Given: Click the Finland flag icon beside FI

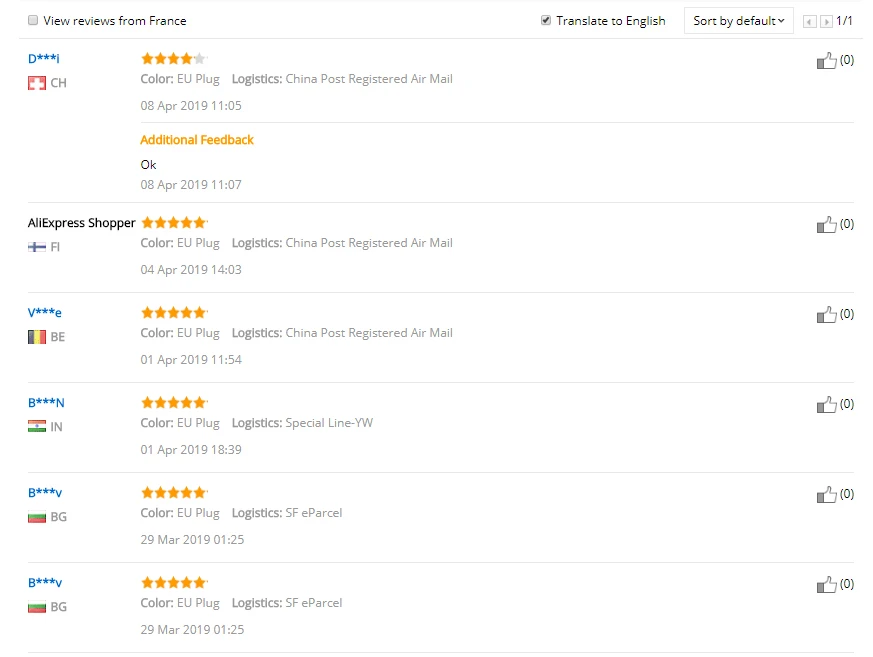Looking at the screenshot, I should [x=37, y=247].
